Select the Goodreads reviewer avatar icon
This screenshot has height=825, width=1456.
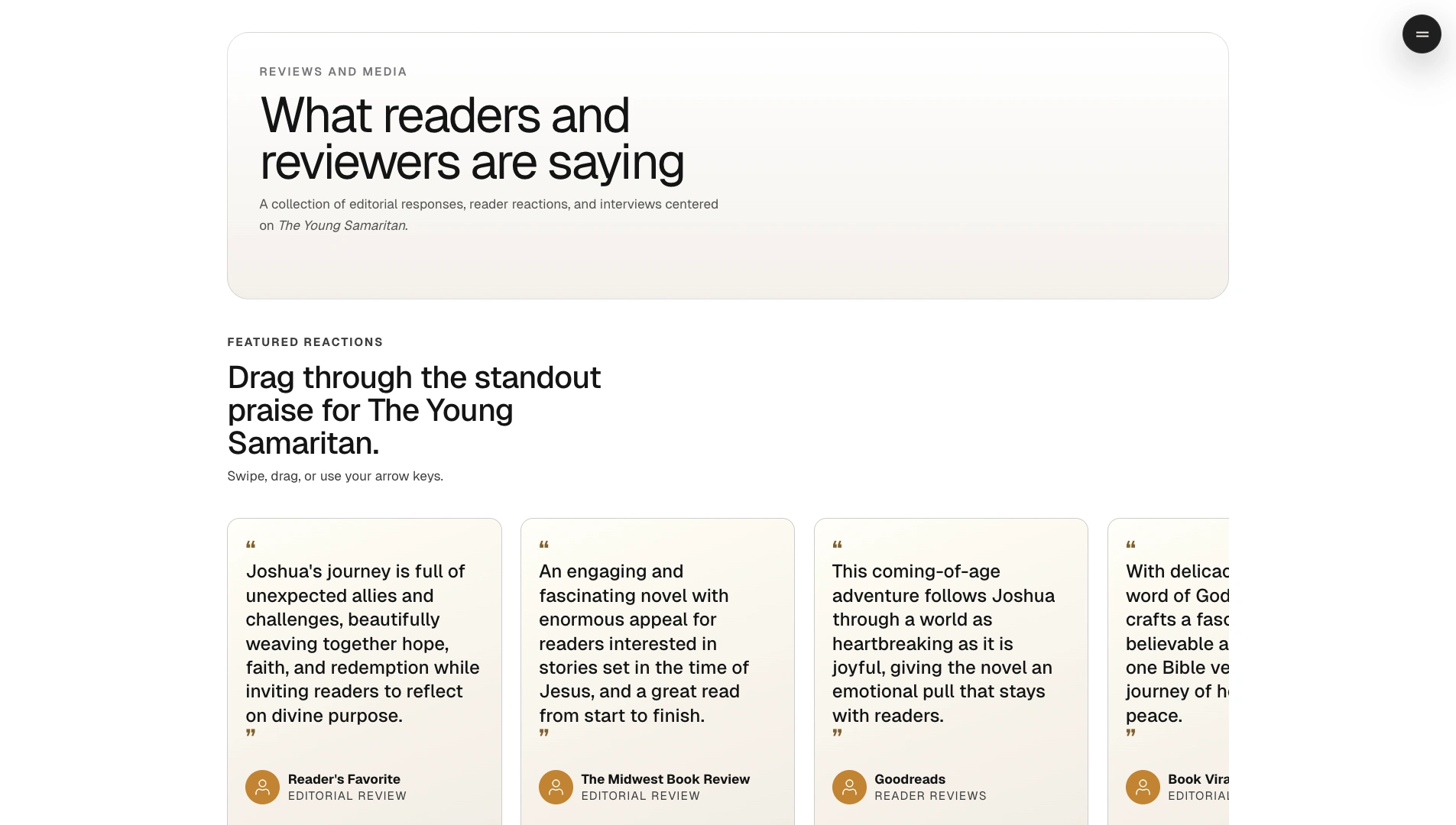[848, 787]
